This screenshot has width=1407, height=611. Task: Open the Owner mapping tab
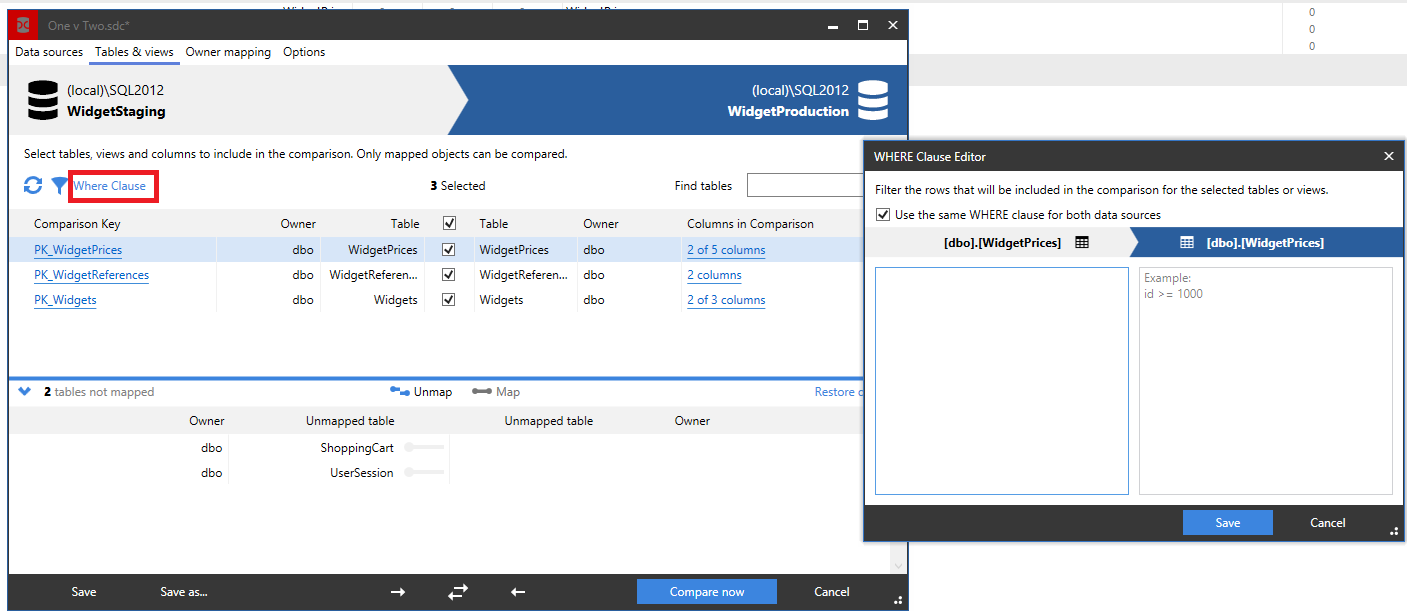(x=228, y=52)
